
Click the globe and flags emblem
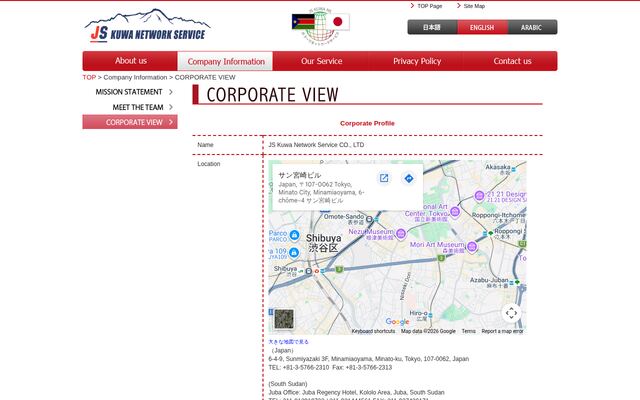pos(321,24)
